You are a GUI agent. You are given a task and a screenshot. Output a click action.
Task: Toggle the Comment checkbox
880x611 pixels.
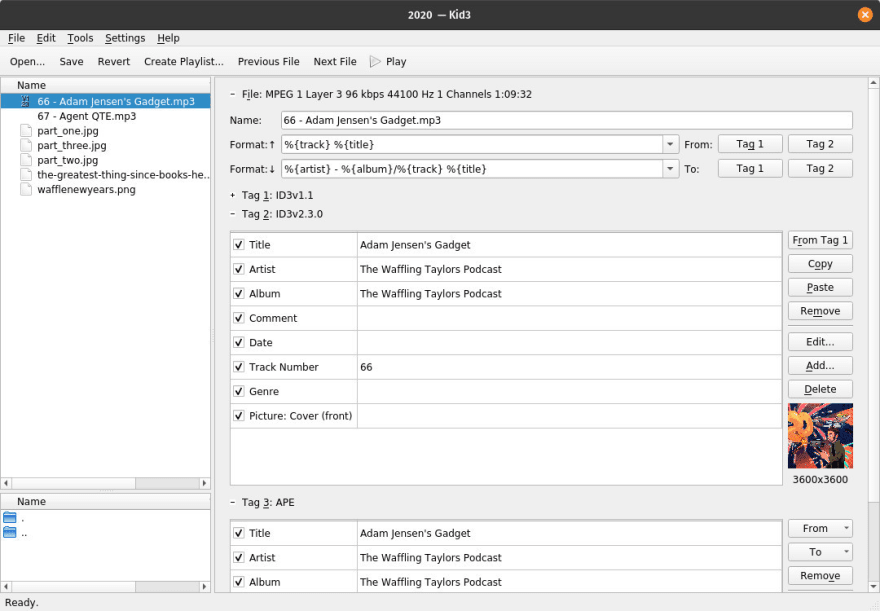(239, 318)
